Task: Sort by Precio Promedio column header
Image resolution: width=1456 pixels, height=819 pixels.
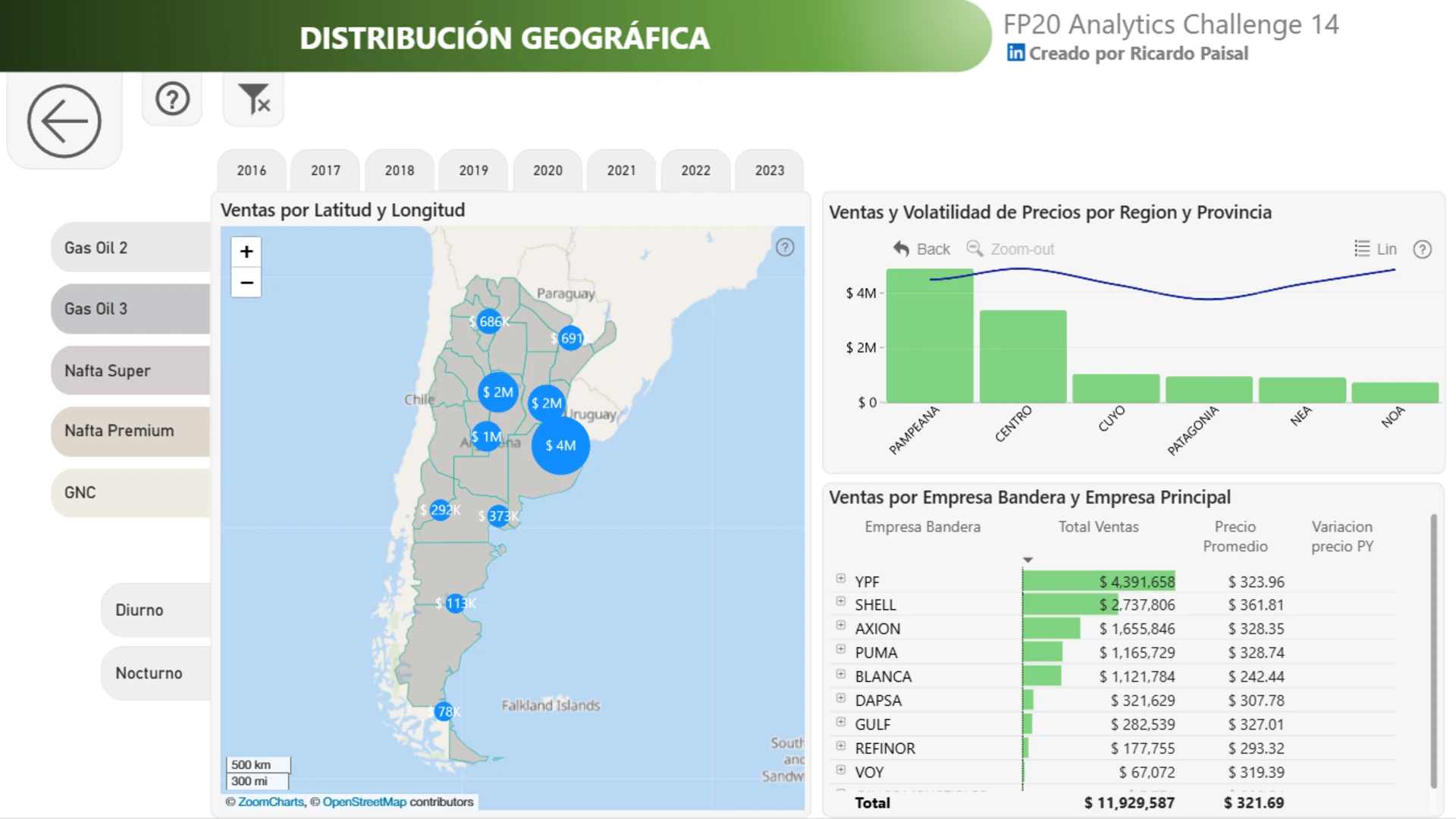Action: click(1235, 536)
